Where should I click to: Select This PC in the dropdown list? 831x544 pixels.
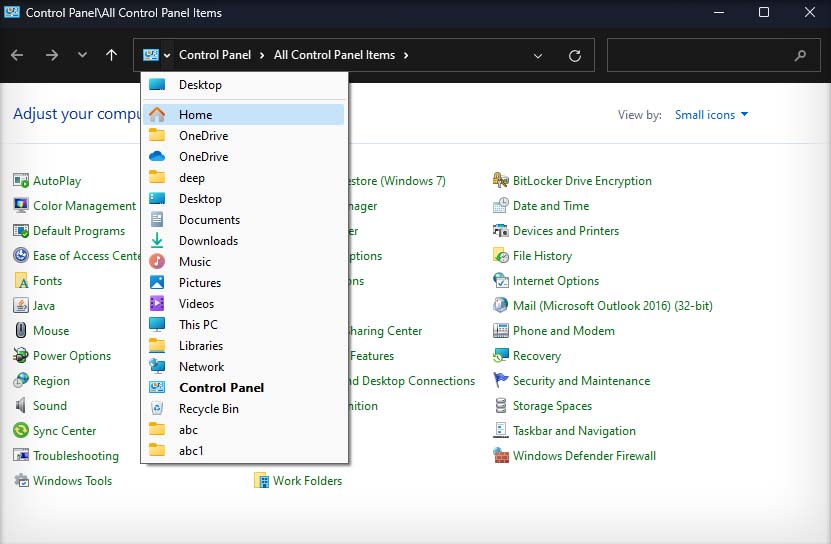244,324
